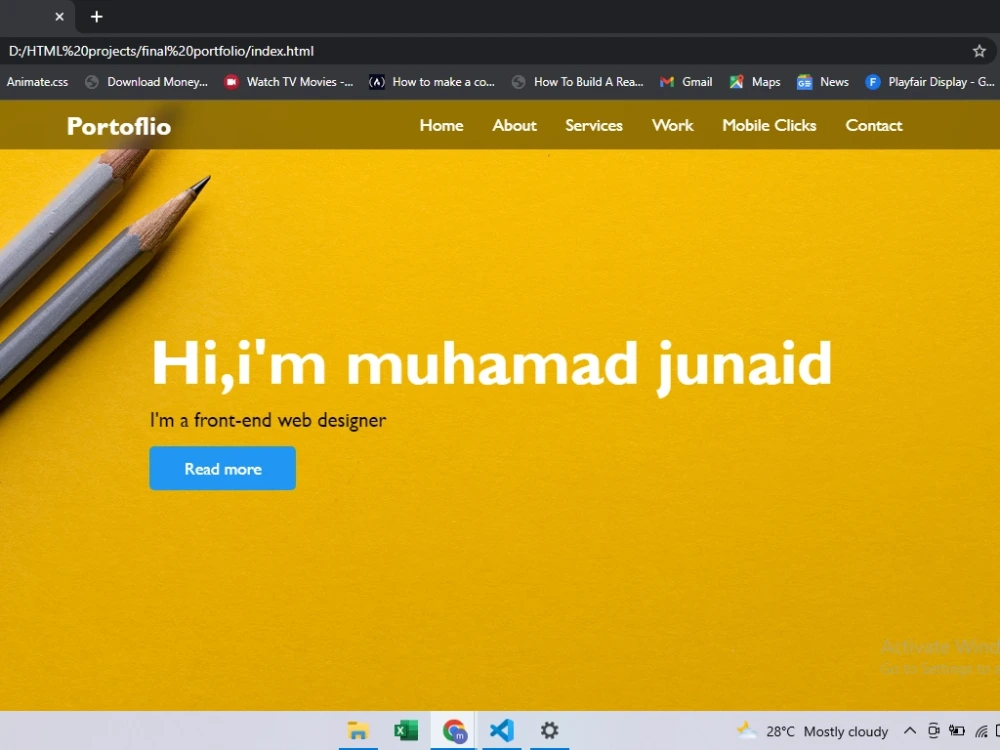This screenshot has height=750, width=1000.
Task: Click the address bar to edit the URL
Action: point(400,50)
